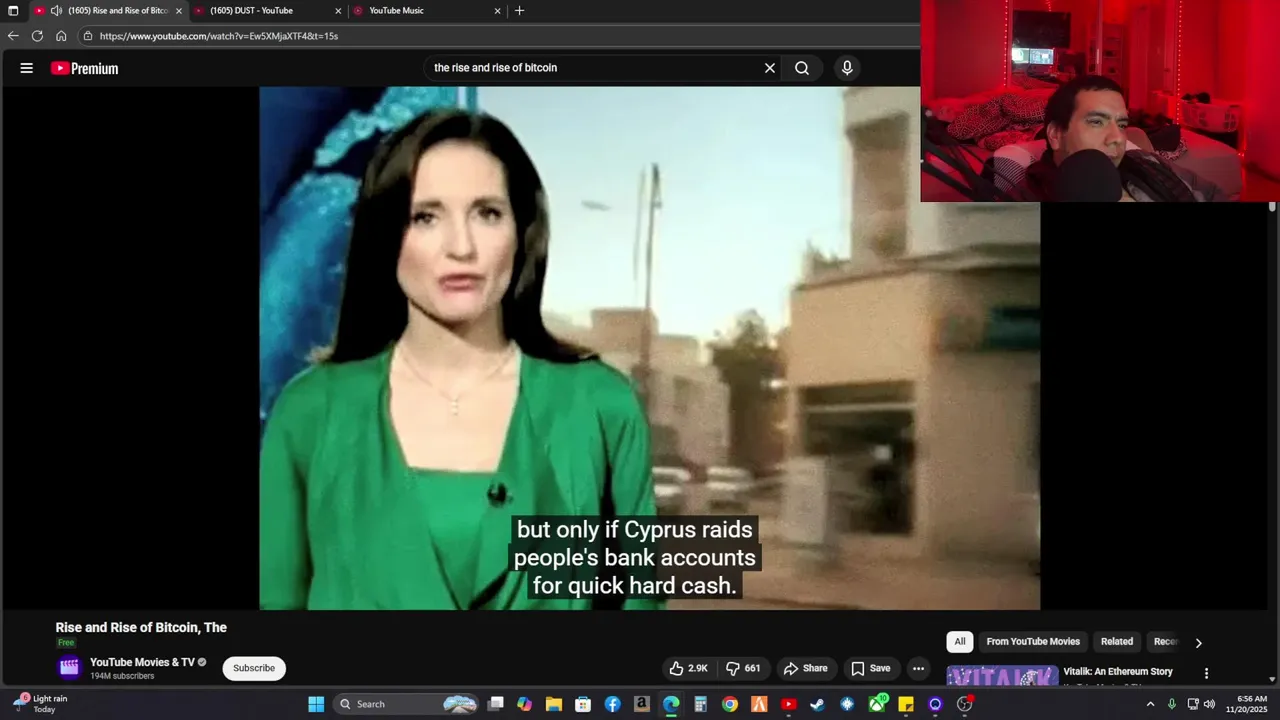Open volume control in system tray
The width and height of the screenshot is (1280, 720).
(1209, 704)
